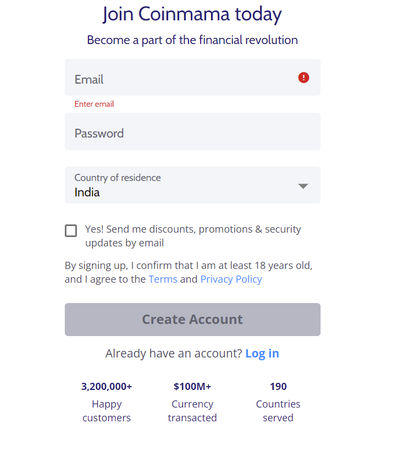
Task: Open the Privacy Policy link
Action: pyautogui.click(x=231, y=279)
